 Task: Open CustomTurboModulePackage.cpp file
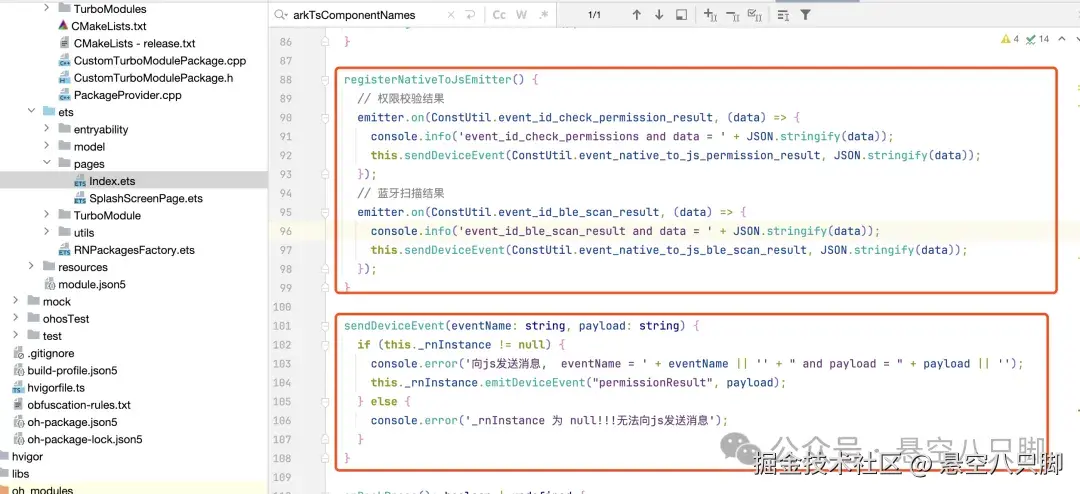[160, 61]
